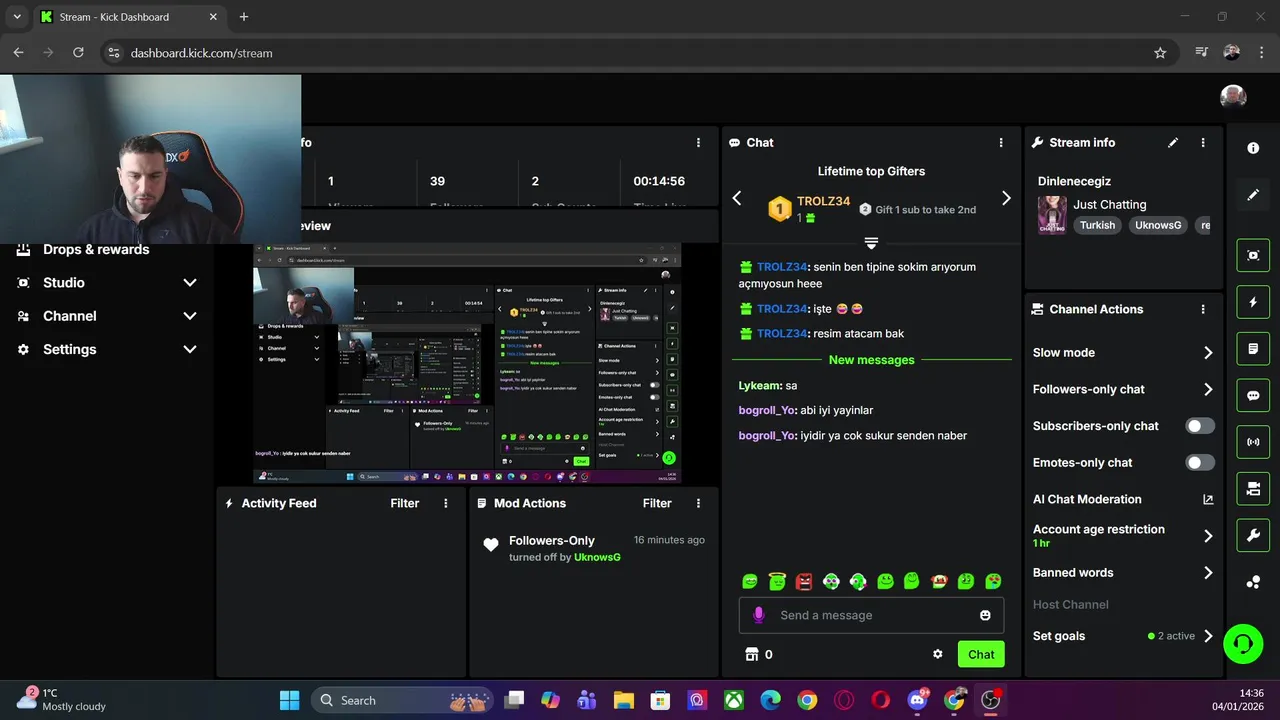Insert the first green smiling emote
The image size is (1280, 720).
(750, 580)
